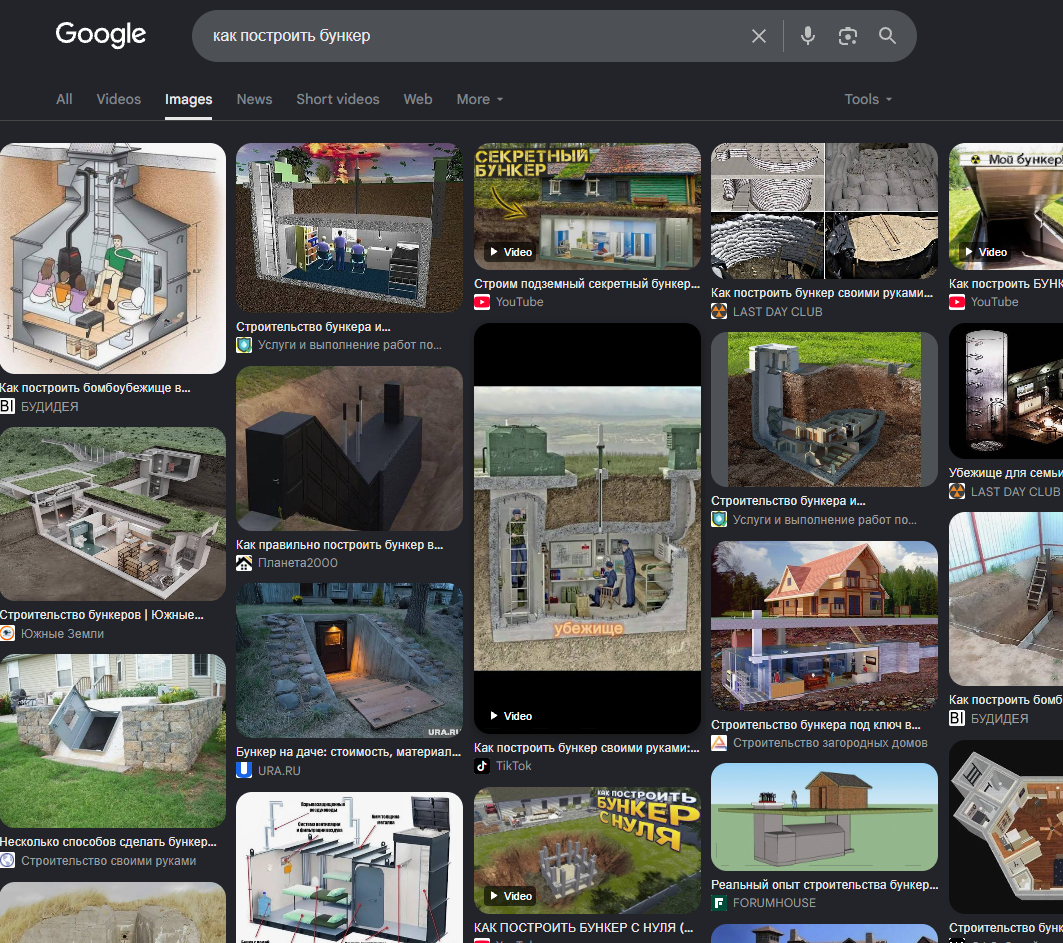This screenshot has width=1063, height=943.
Task: Open the URA.RU dacha bunker entrance image
Action: click(x=349, y=660)
